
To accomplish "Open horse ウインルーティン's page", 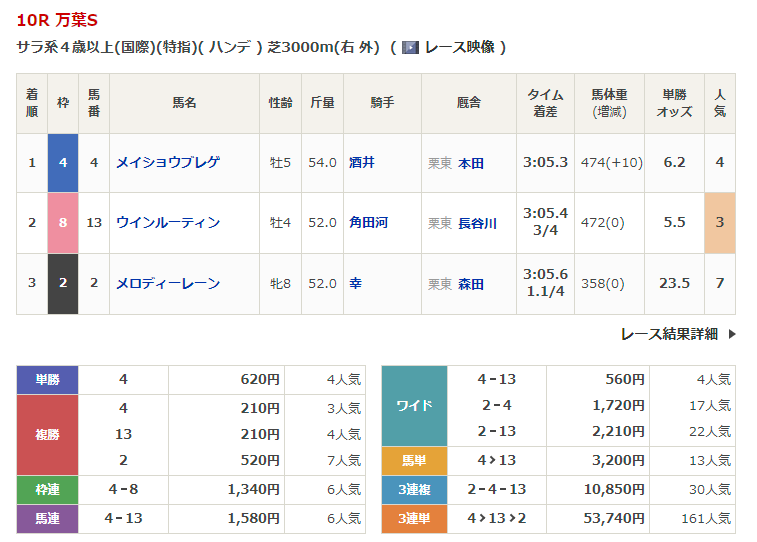I will pos(167,223).
